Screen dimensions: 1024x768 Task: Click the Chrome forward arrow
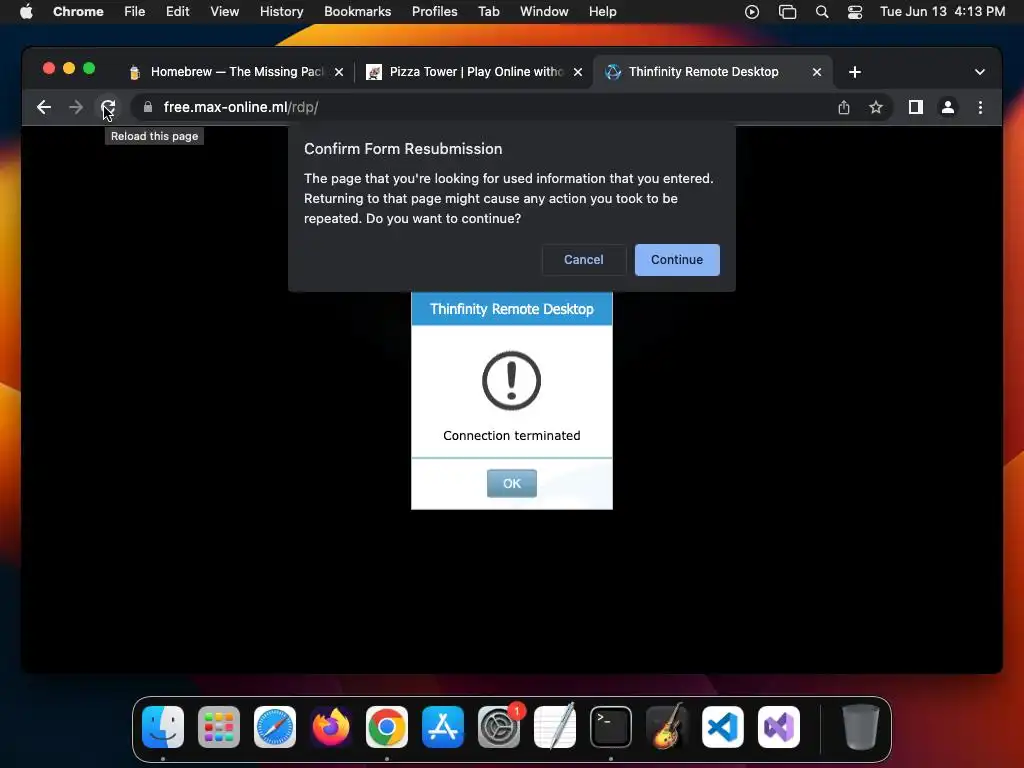pyautogui.click(x=76, y=107)
